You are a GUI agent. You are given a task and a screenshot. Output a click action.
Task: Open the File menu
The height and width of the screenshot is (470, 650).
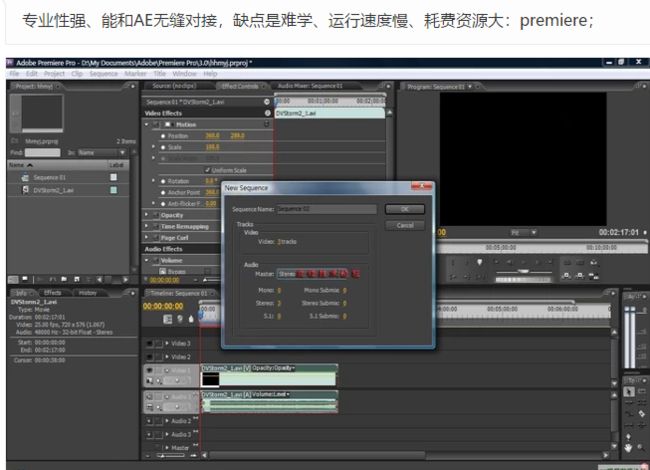[x=14, y=73]
